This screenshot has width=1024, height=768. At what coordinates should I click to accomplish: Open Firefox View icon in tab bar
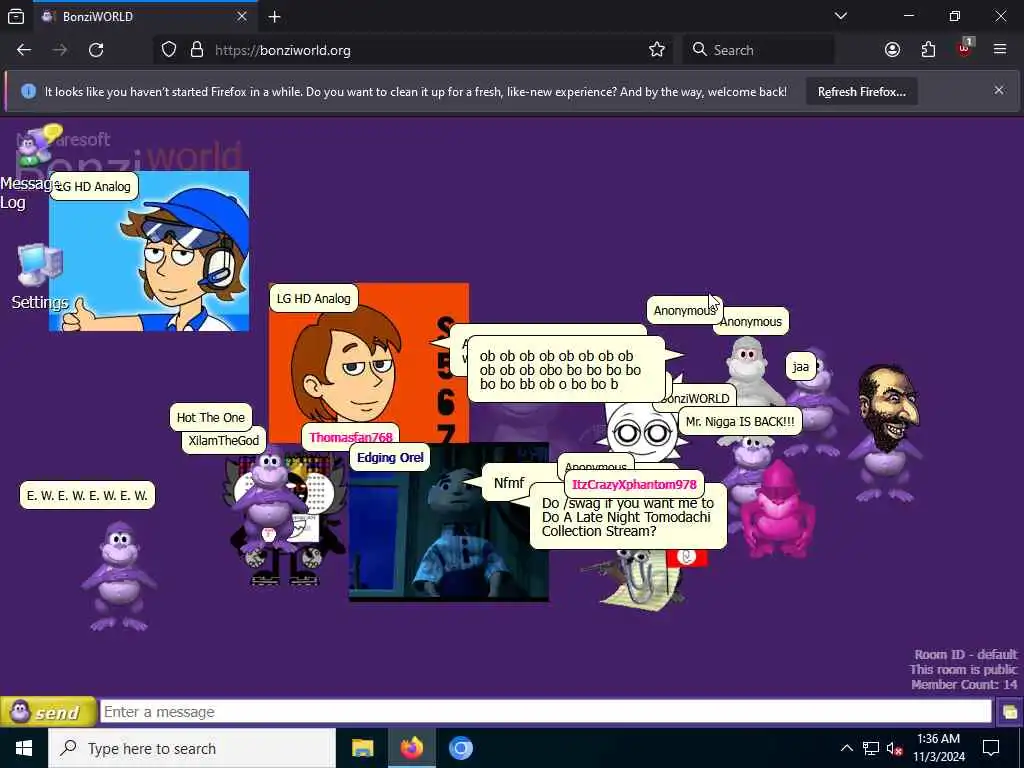click(16, 17)
